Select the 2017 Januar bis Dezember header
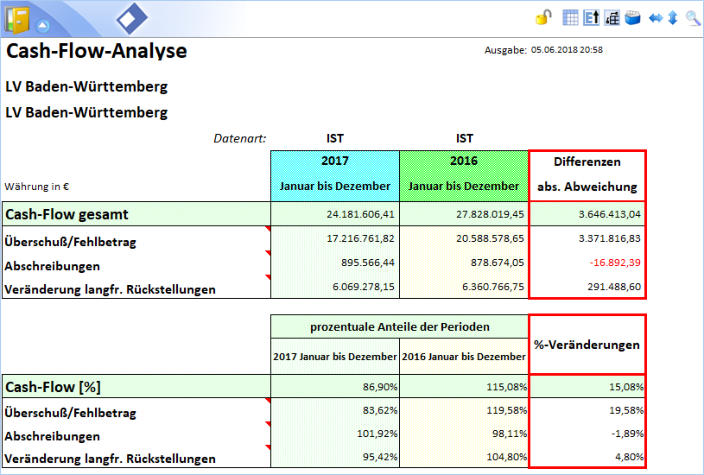This screenshot has height=475, width=704. [x=334, y=174]
